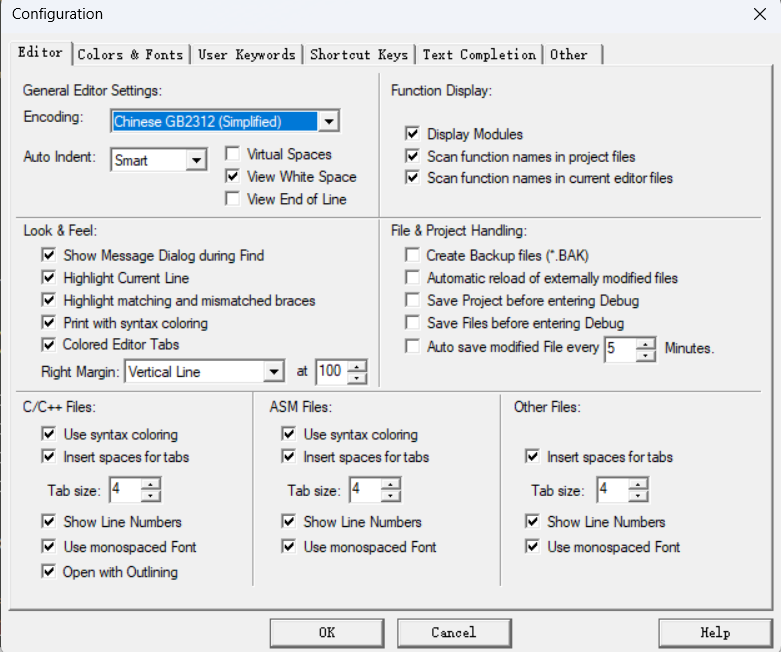Select the Editor tab

tap(40, 52)
